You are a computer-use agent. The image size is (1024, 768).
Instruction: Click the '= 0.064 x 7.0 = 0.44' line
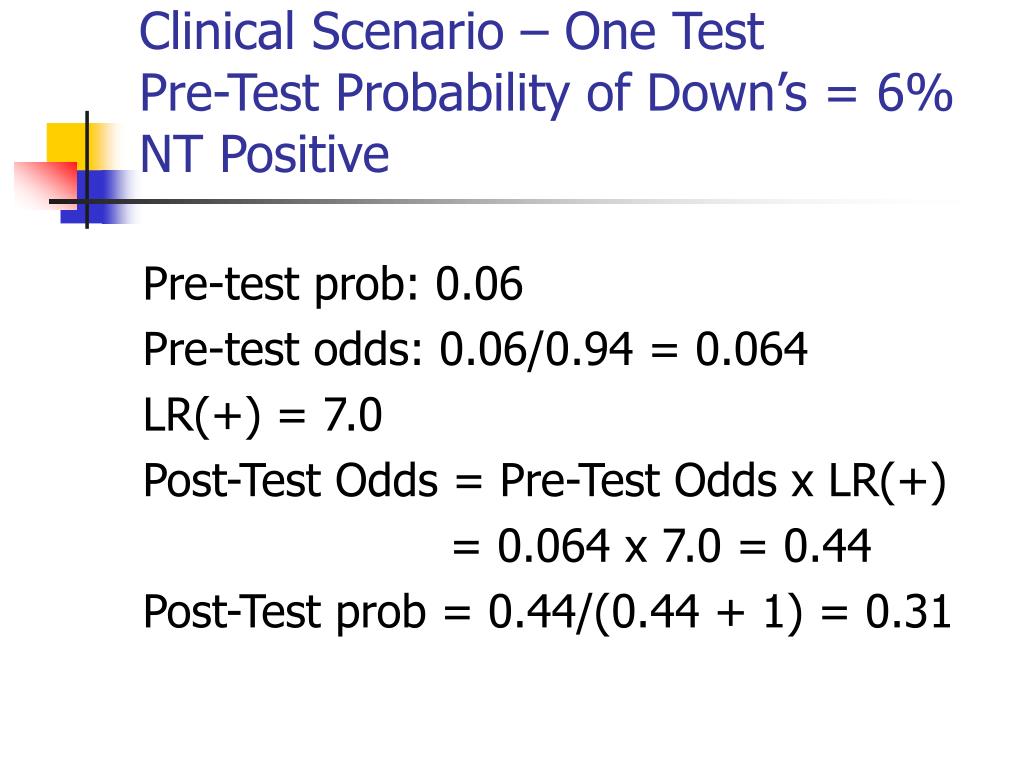point(662,546)
